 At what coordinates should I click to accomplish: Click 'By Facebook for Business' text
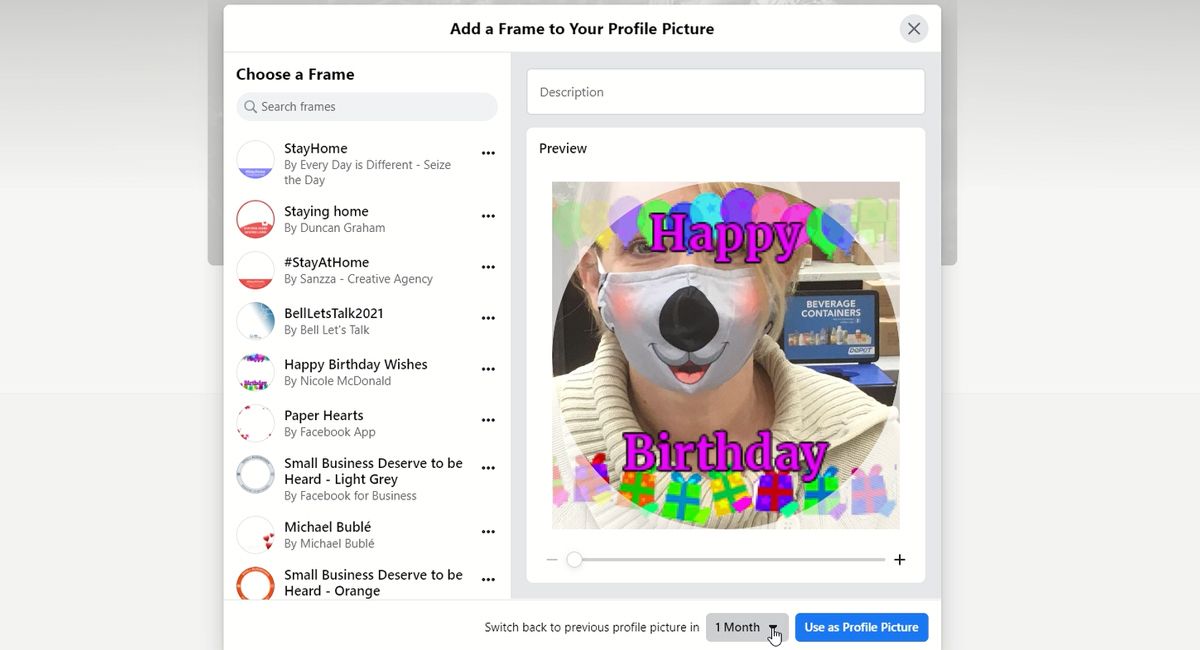350,496
